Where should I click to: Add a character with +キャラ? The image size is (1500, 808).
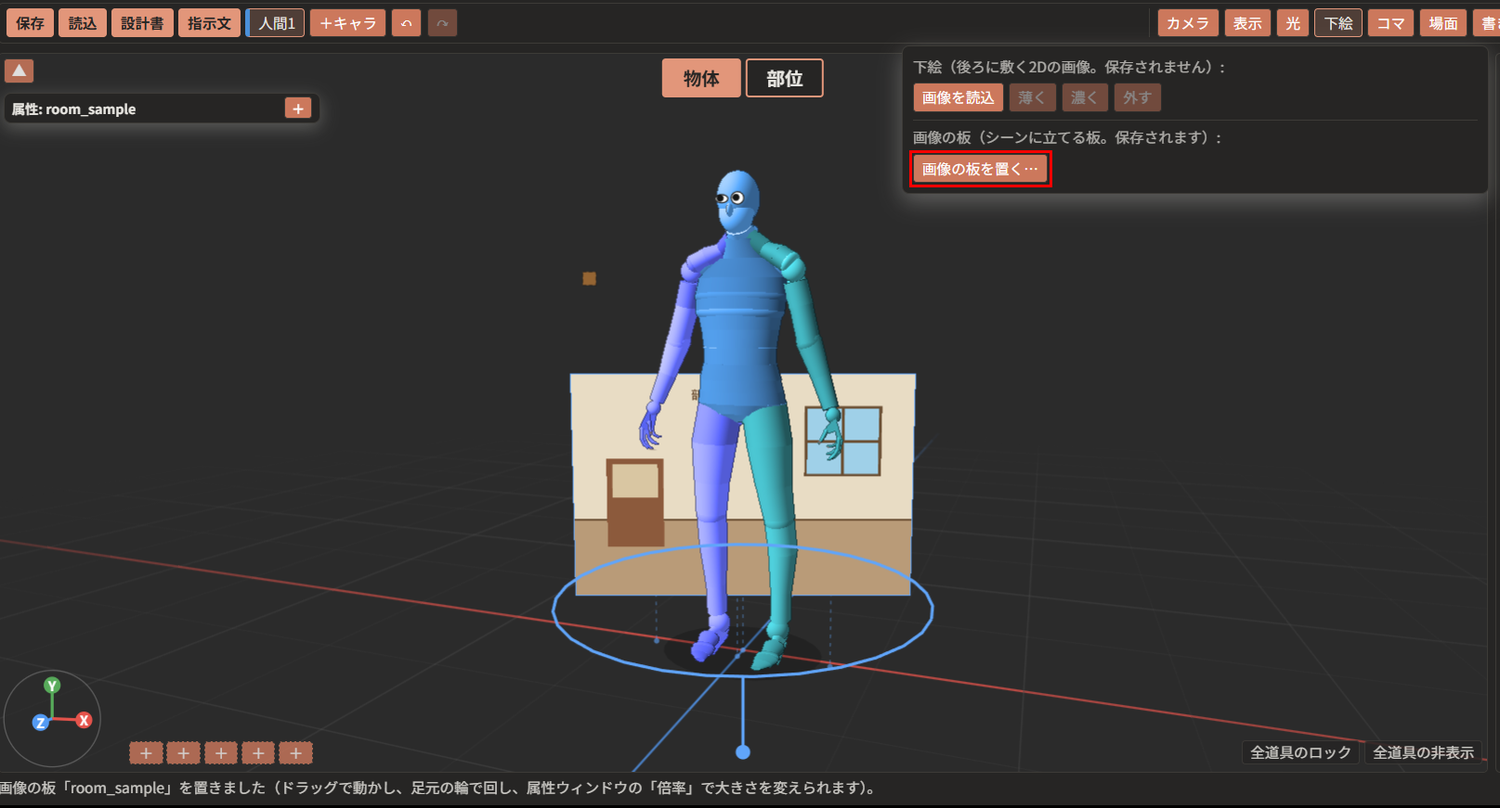pyautogui.click(x=348, y=23)
